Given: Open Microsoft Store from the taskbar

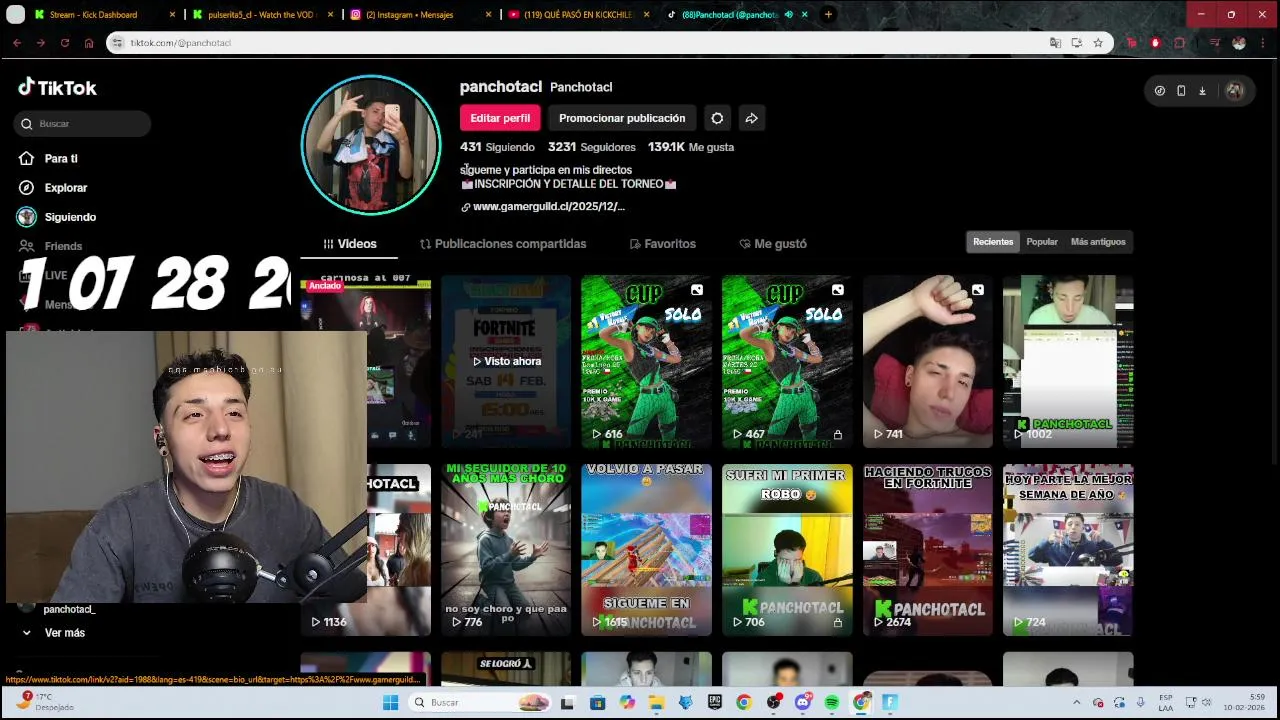Looking at the screenshot, I should 597,703.
